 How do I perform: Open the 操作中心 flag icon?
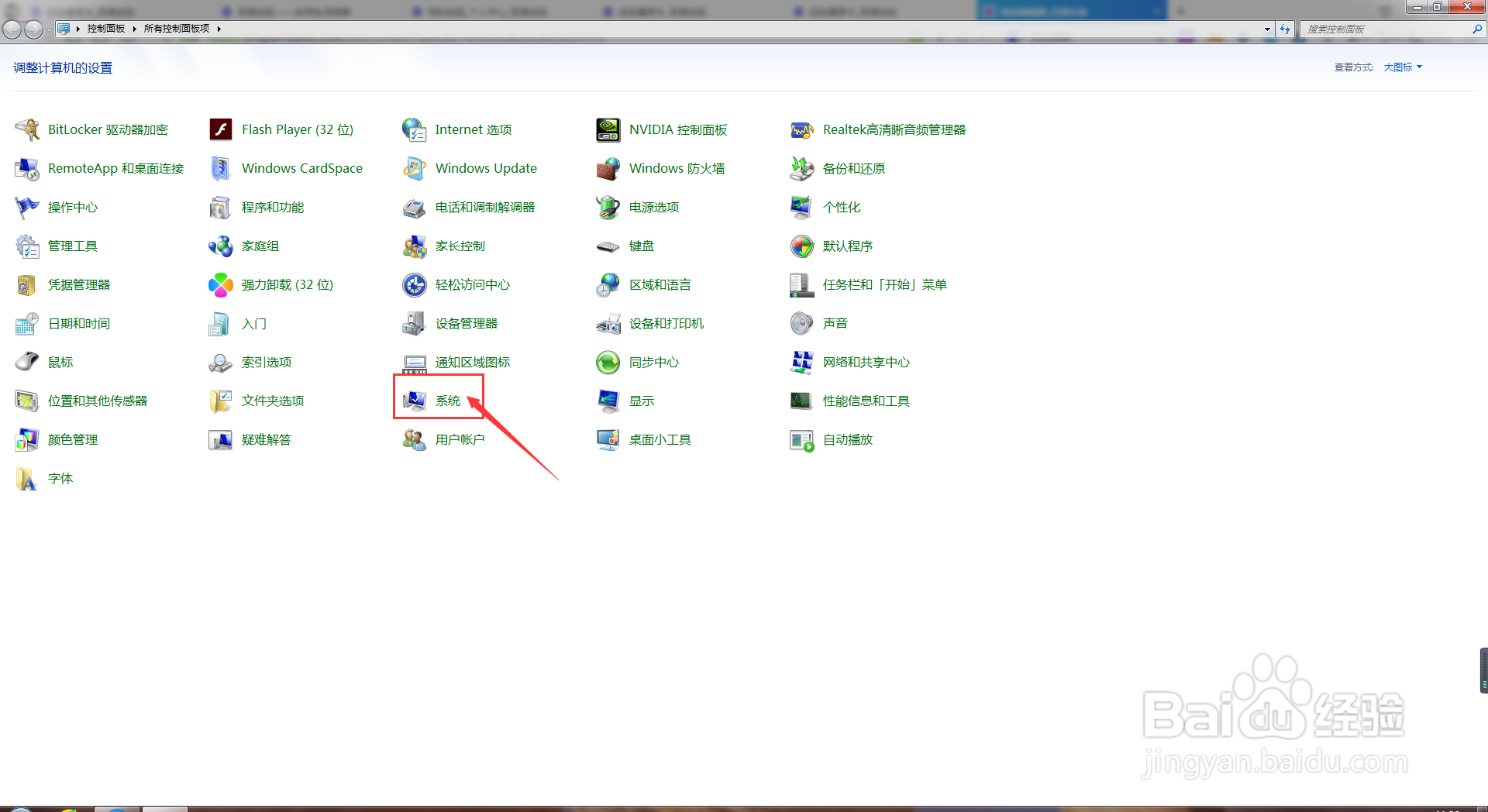(27, 207)
